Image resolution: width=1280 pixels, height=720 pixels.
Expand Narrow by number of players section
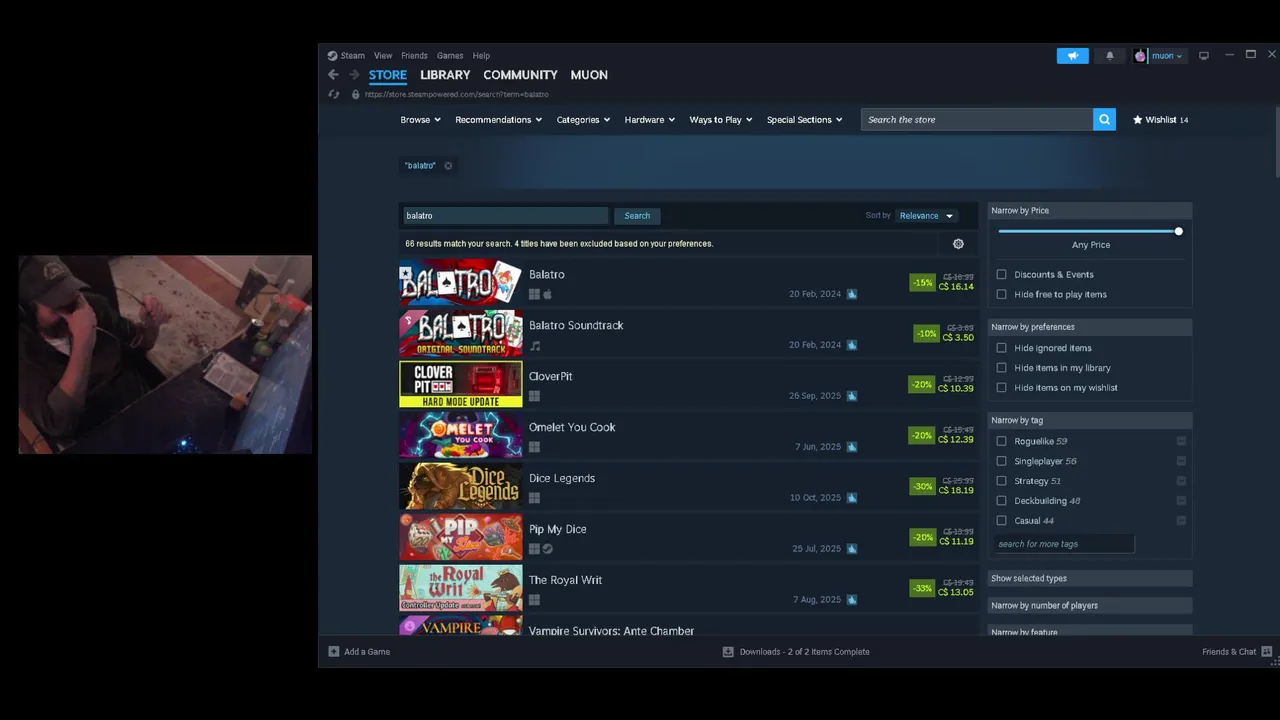click(1090, 606)
